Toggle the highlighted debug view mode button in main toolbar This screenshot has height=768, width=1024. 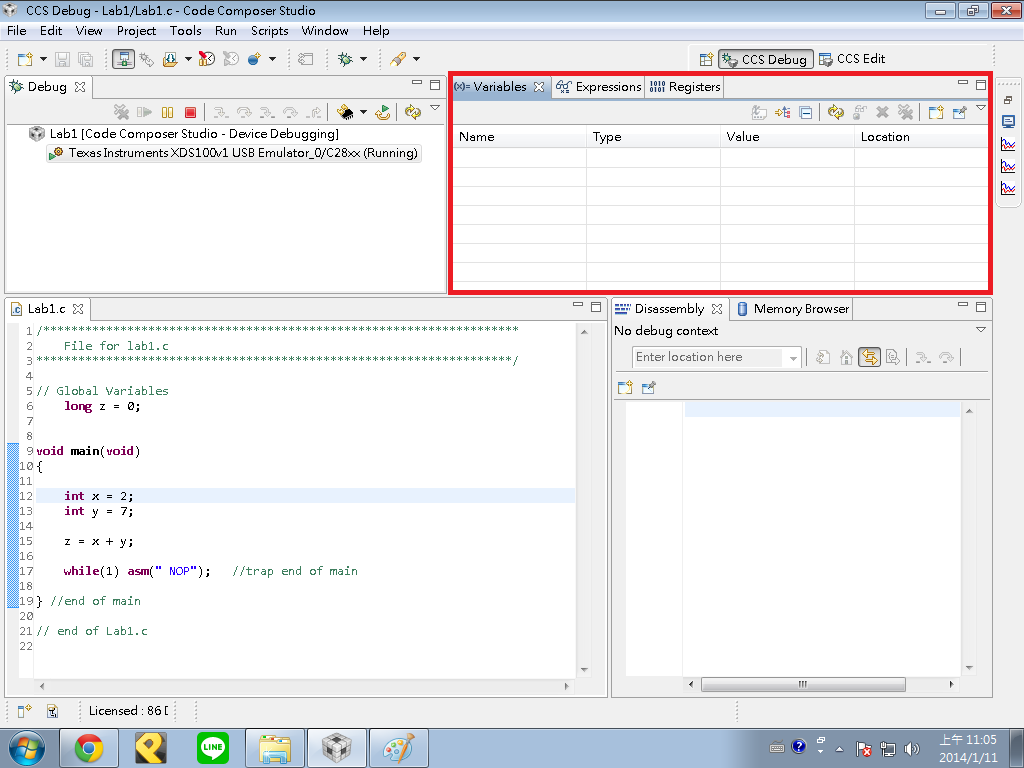click(123, 59)
